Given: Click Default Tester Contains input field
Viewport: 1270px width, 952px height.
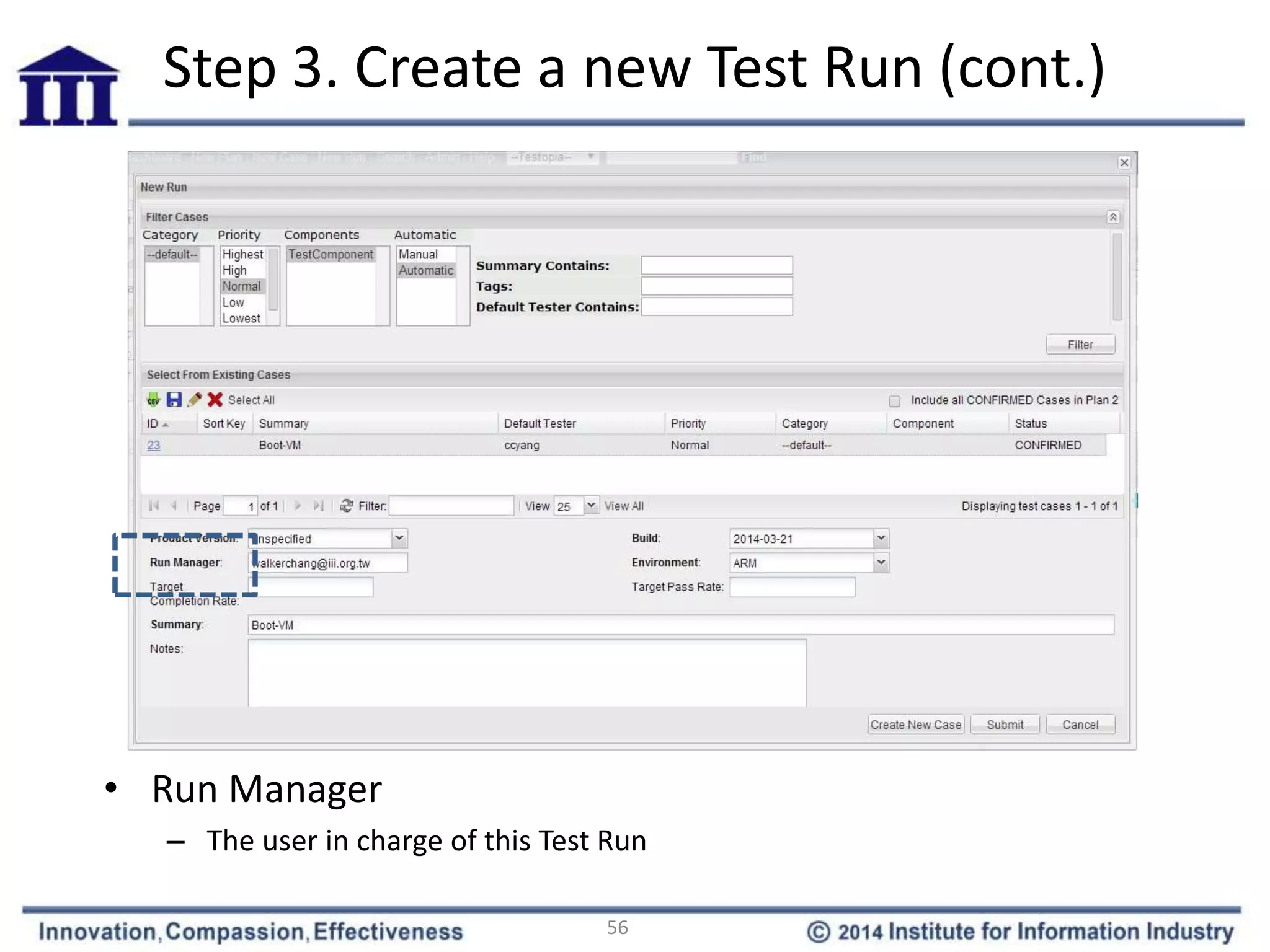Looking at the screenshot, I should coord(717,307).
